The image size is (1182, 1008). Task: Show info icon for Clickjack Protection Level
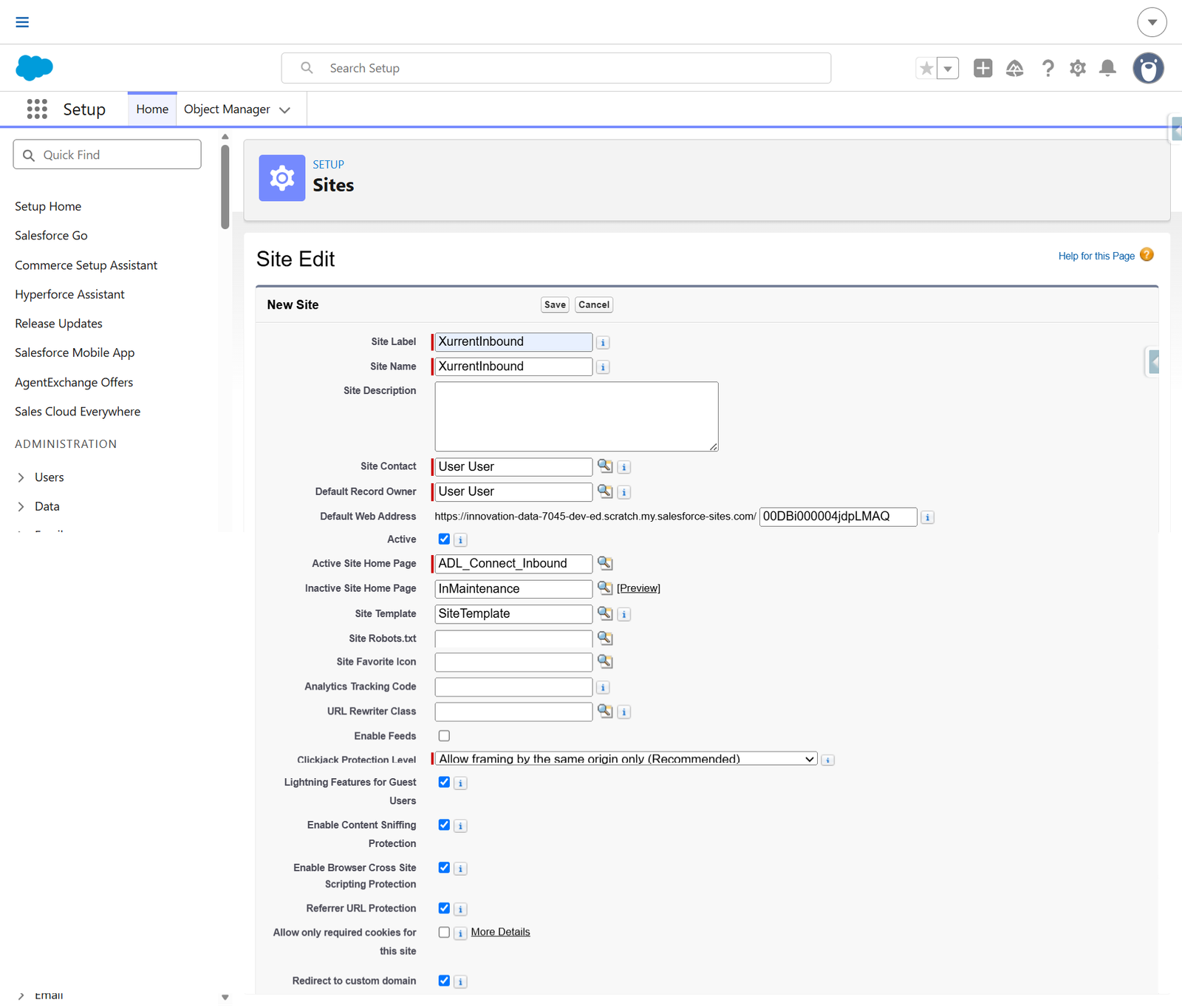pos(828,760)
